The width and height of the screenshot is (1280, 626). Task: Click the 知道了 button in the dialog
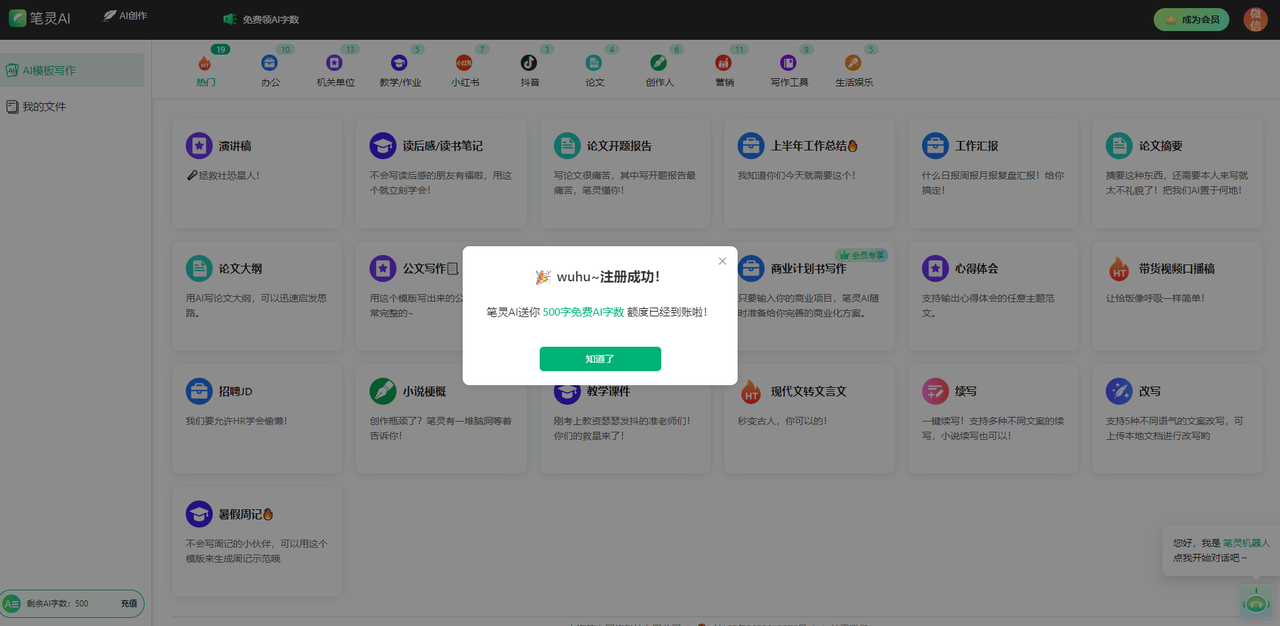coord(599,358)
